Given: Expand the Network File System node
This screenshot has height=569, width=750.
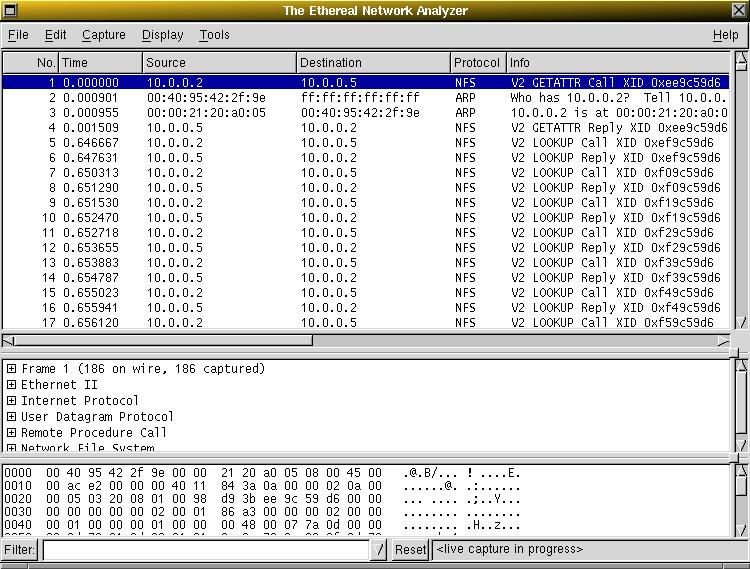Looking at the screenshot, I should [11, 448].
